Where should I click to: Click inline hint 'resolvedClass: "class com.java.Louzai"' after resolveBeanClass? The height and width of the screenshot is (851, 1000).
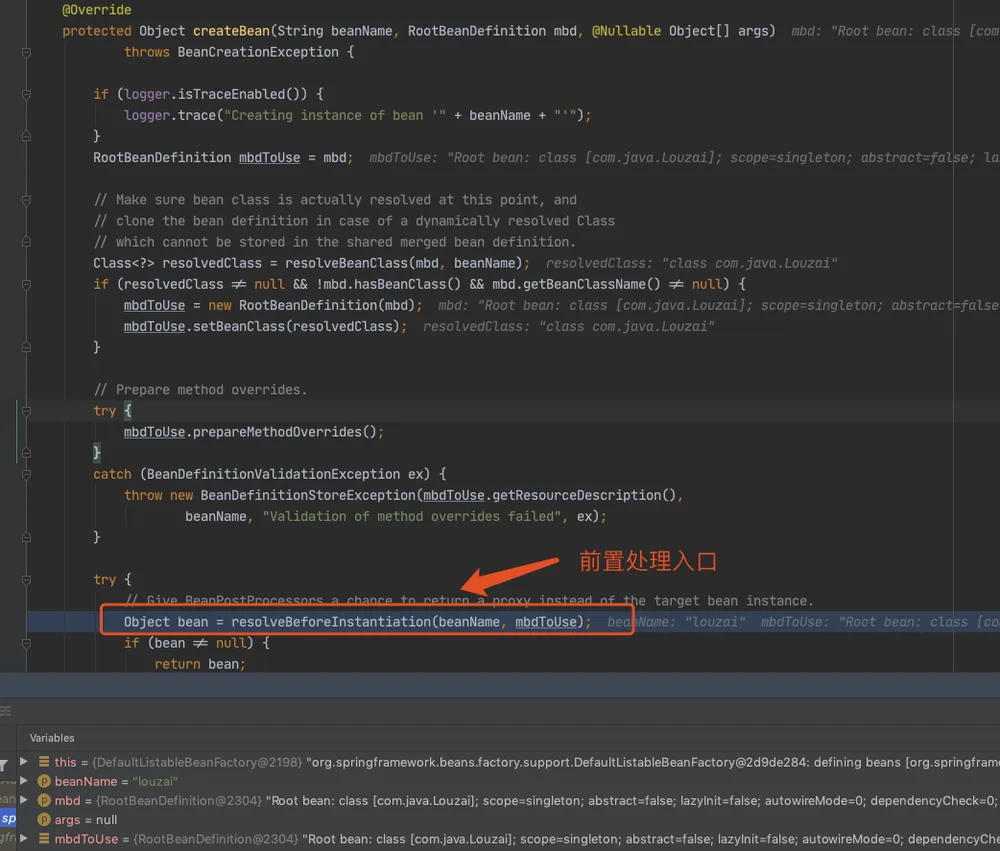691,263
